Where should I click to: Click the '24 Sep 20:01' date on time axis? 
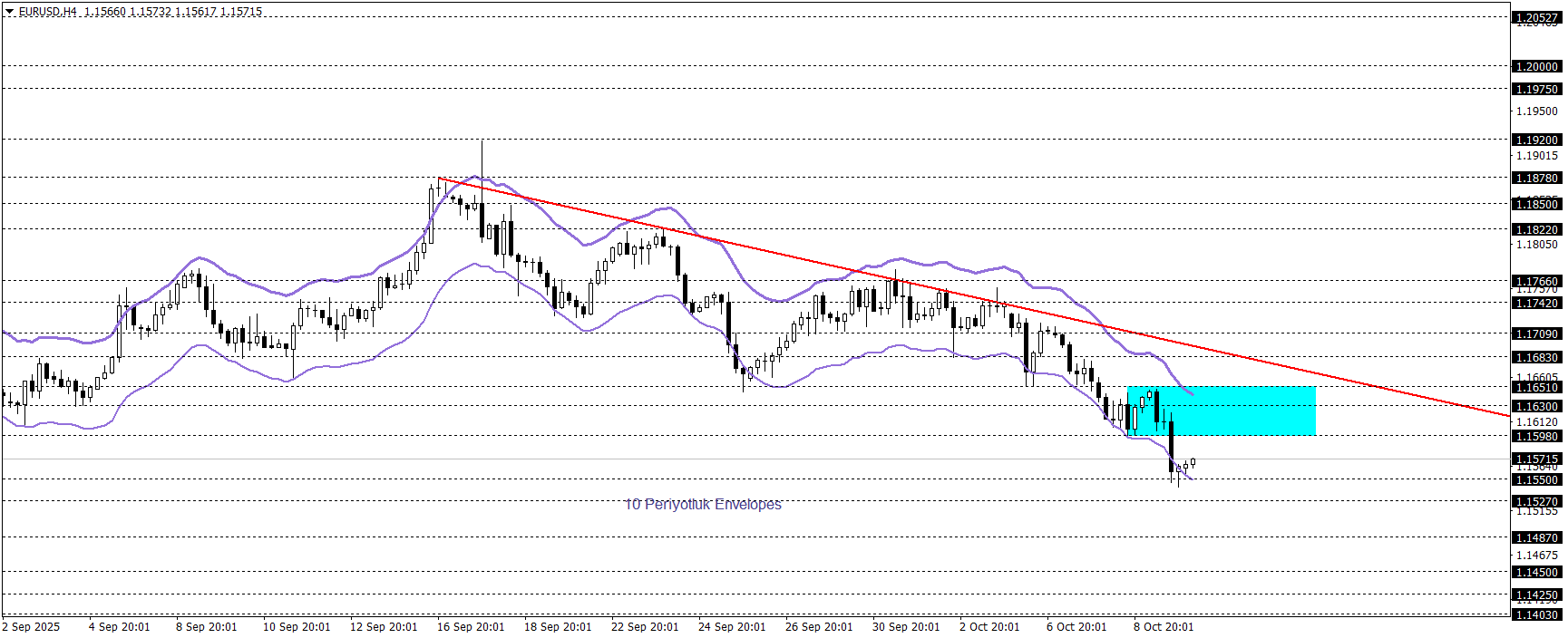[x=732, y=626]
